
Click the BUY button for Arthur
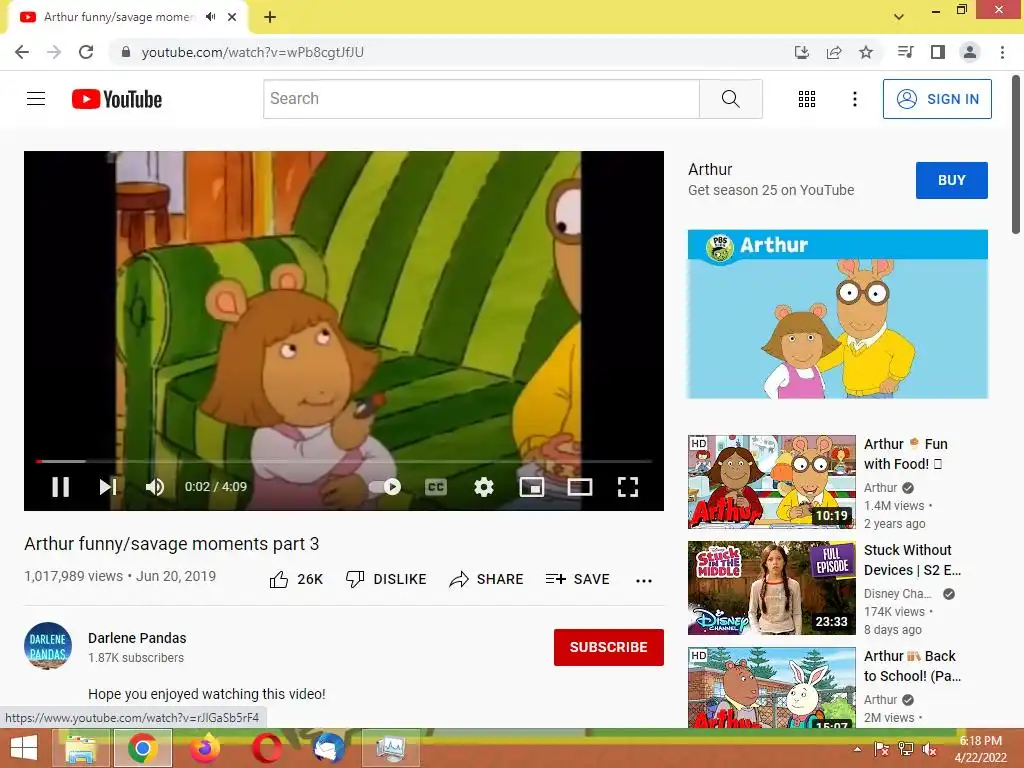click(952, 180)
